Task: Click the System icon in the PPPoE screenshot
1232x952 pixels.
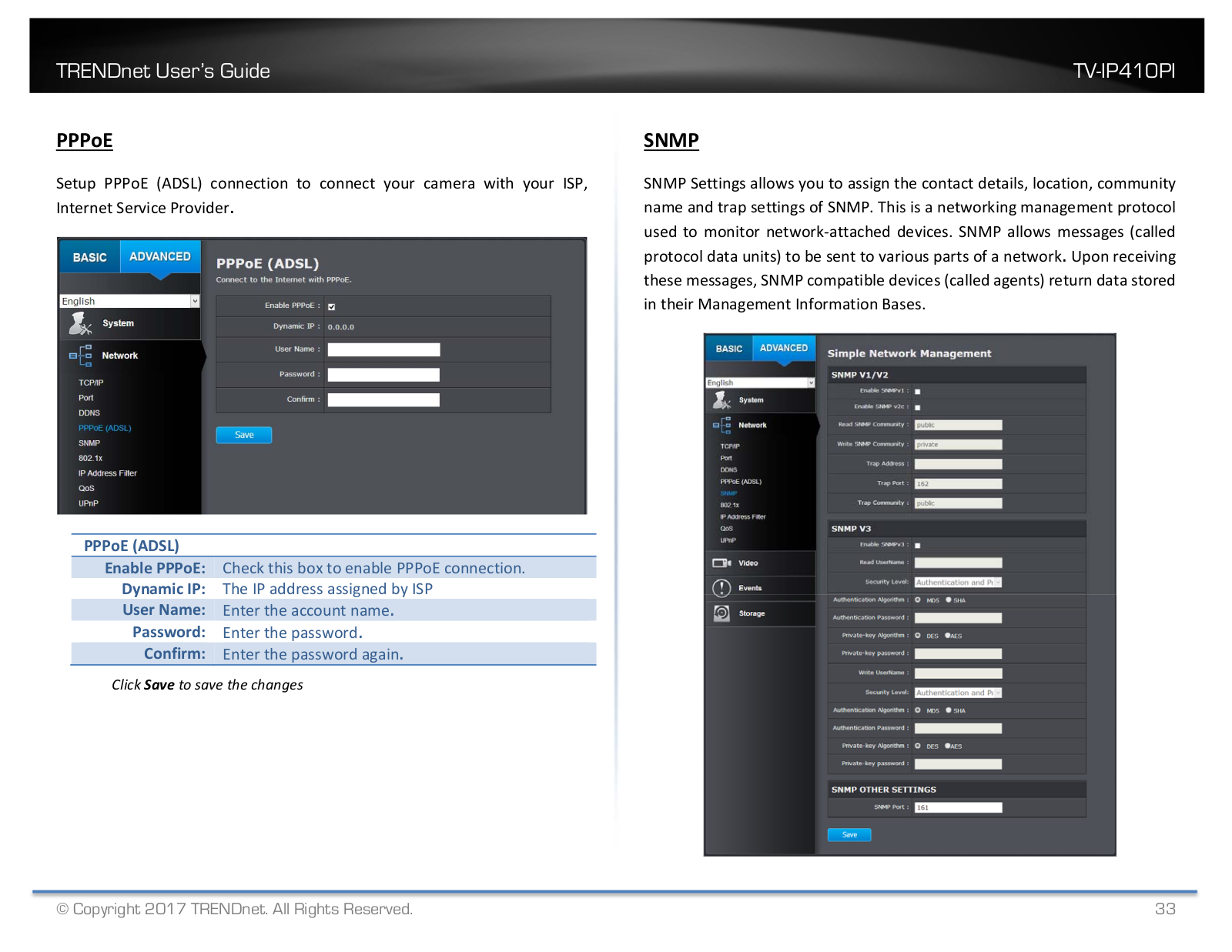Action: point(80,324)
